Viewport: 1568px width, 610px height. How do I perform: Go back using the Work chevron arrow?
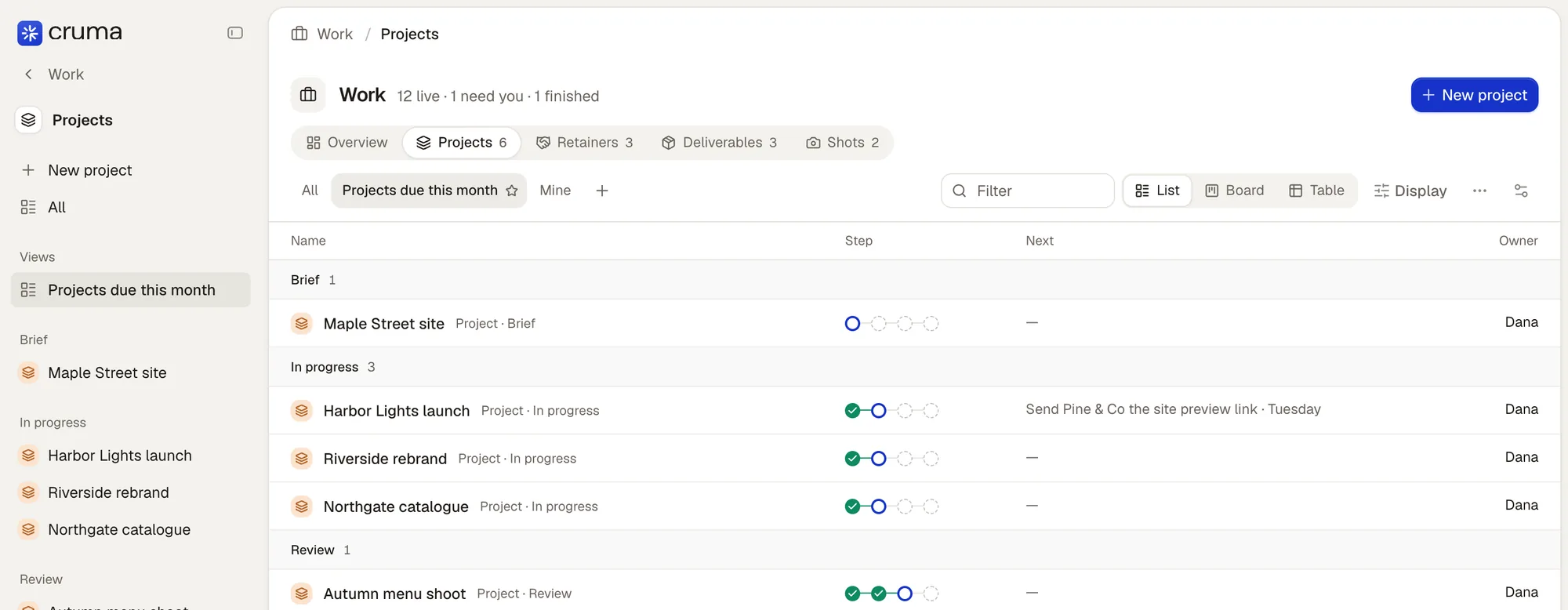pos(28,74)
